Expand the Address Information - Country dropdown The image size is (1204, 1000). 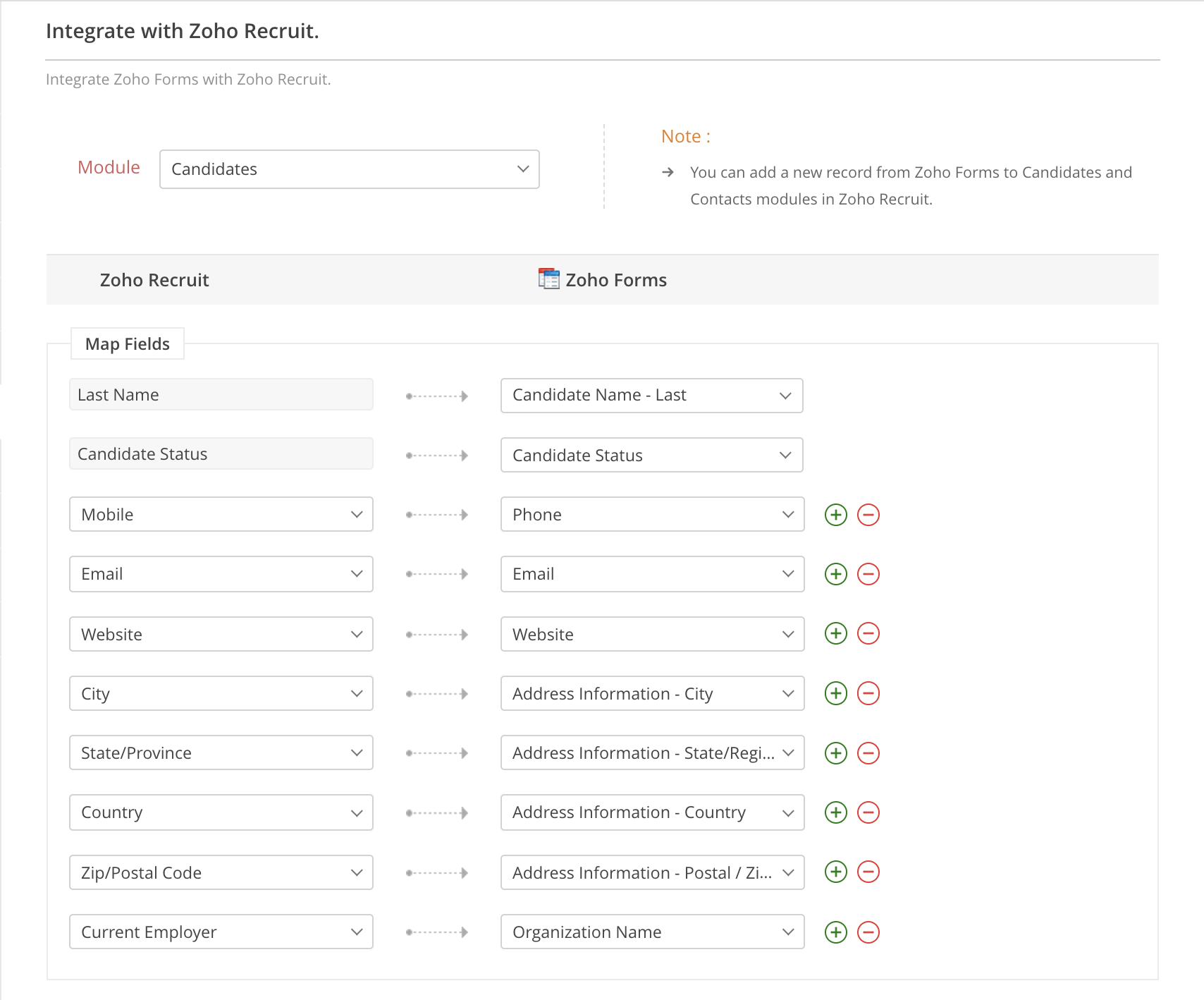651,812
